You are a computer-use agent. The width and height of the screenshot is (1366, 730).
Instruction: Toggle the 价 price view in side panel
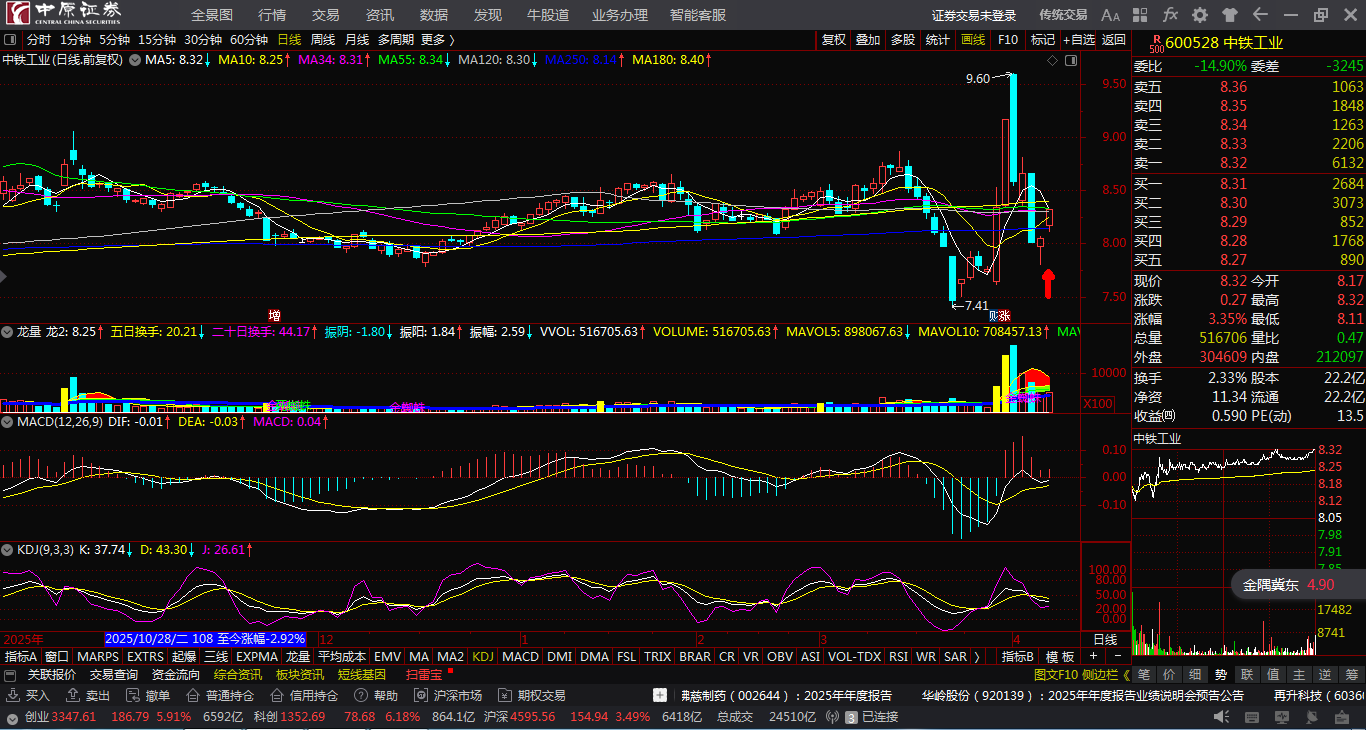pyautogui.click(x=1169, y=674)
